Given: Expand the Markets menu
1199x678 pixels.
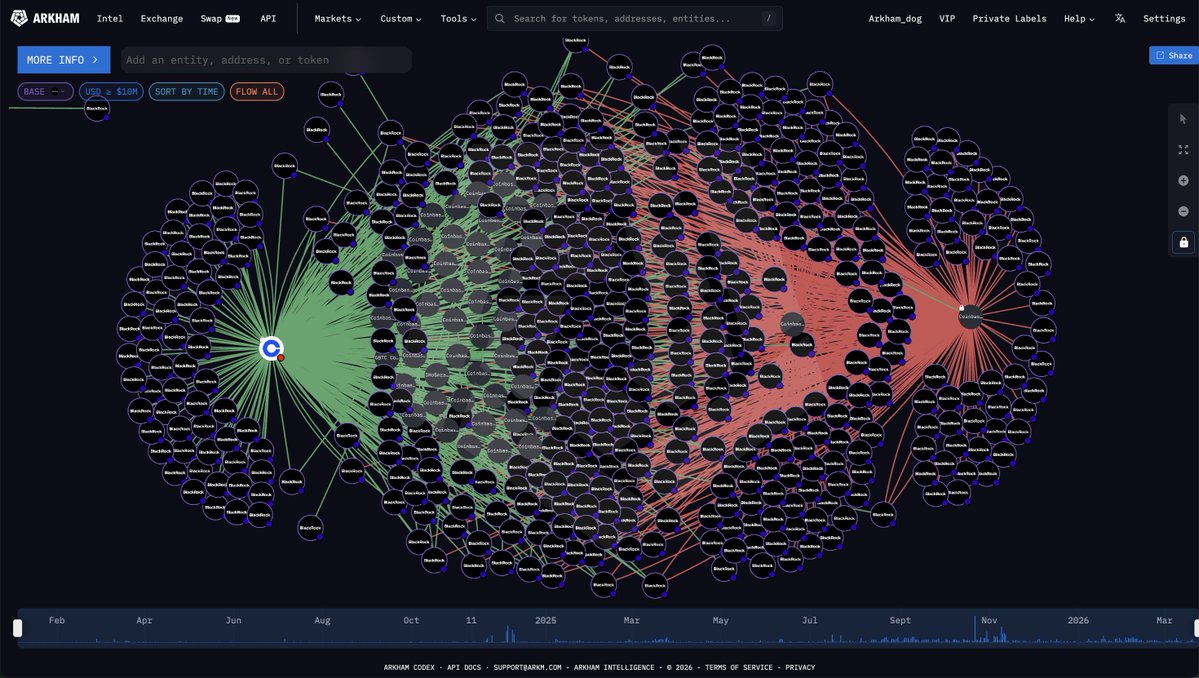Looking at the screenshot, I should point(337,18).
